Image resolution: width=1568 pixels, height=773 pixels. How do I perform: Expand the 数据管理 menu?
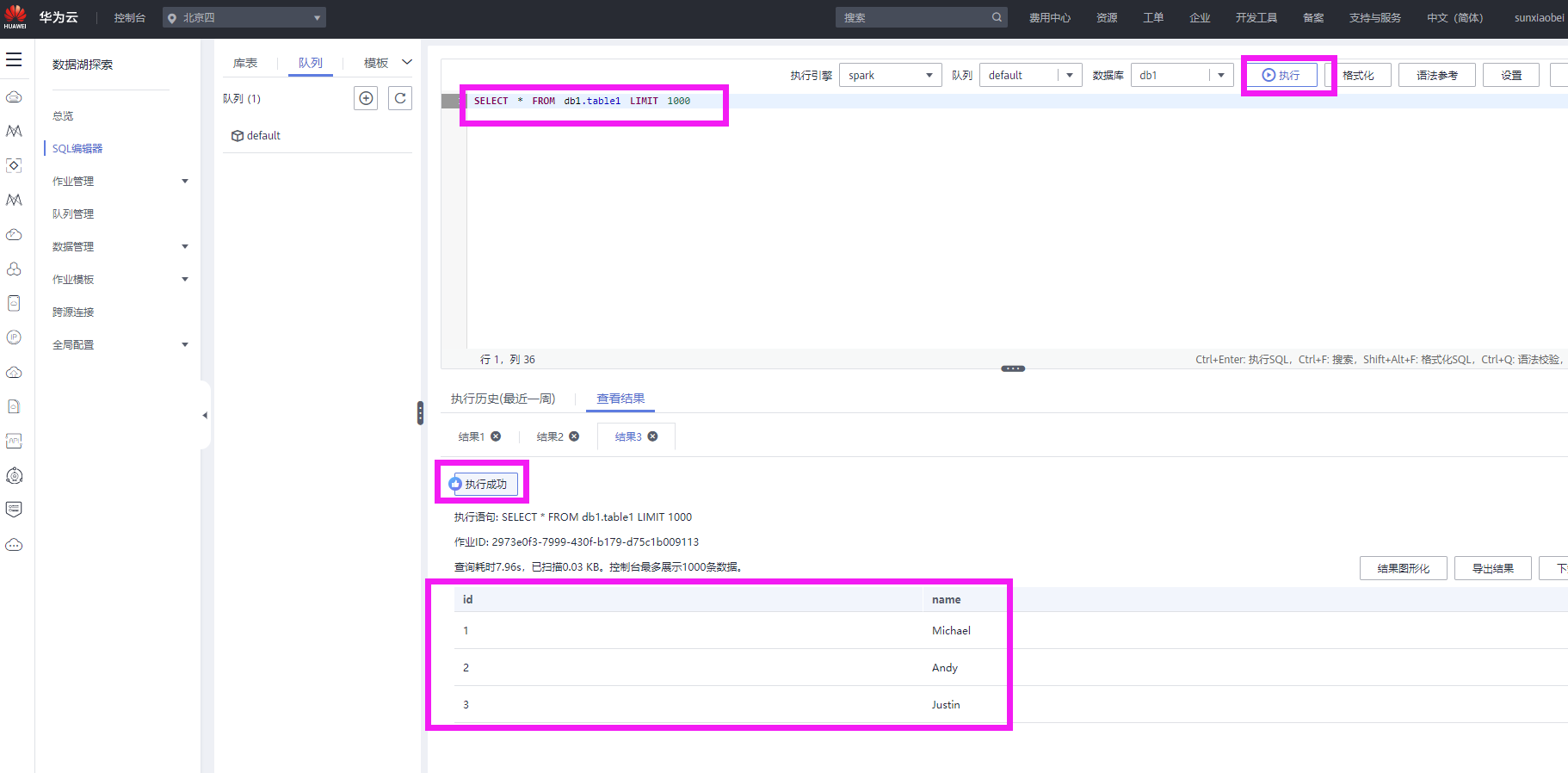click(185, 247)
